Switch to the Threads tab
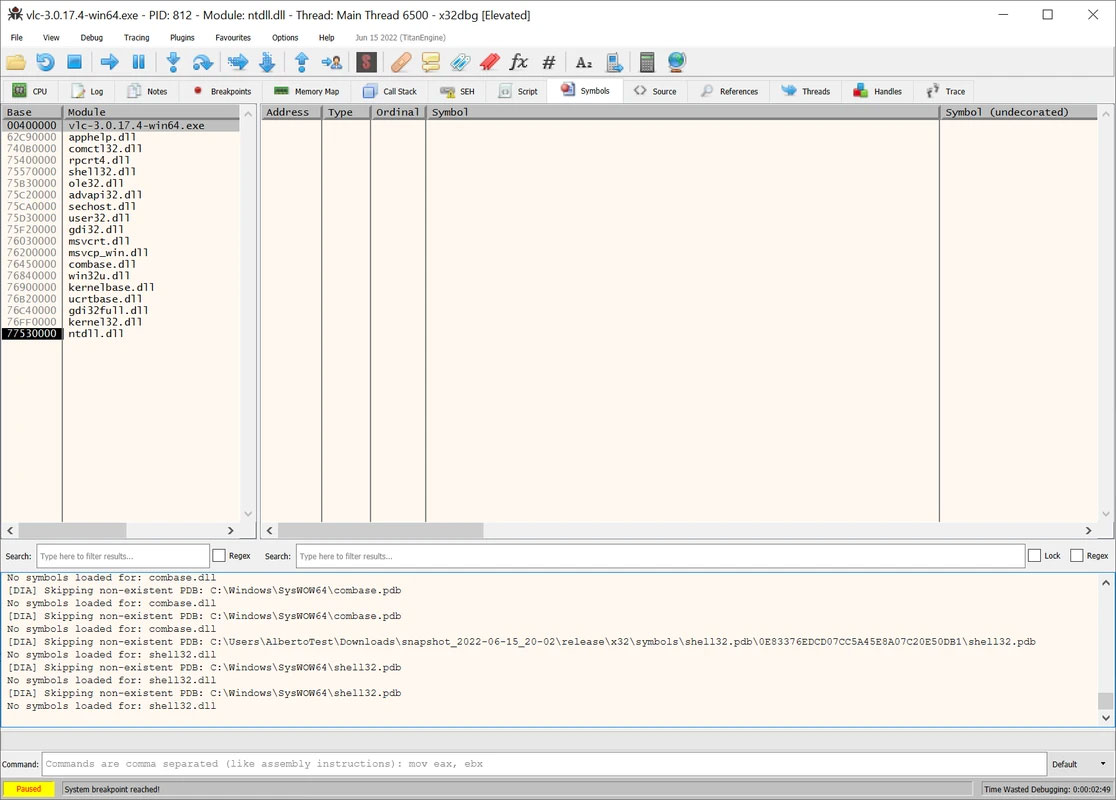 click(806, 91)
